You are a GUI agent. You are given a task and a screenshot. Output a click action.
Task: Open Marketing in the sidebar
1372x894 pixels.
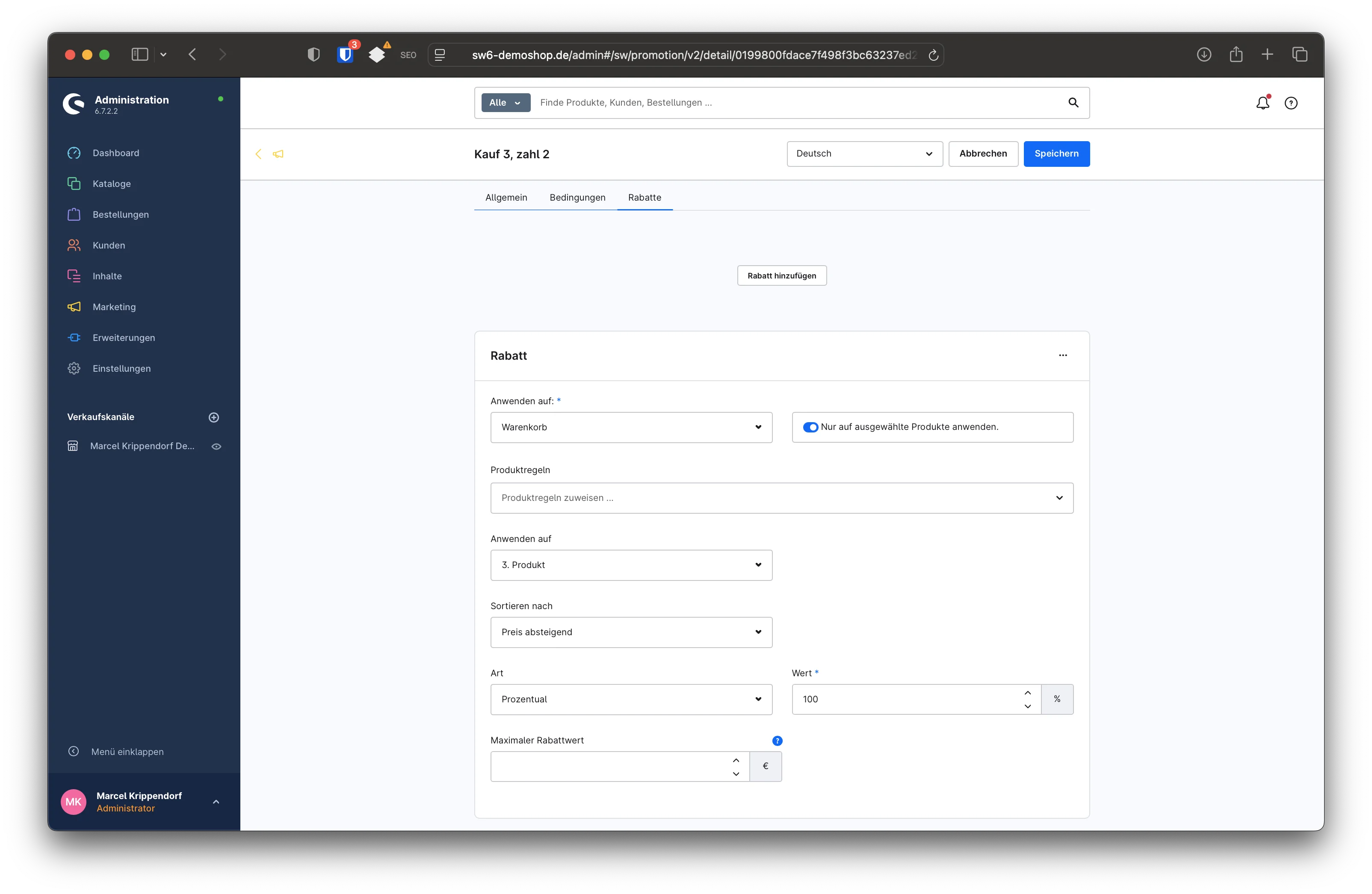(114, 307)
